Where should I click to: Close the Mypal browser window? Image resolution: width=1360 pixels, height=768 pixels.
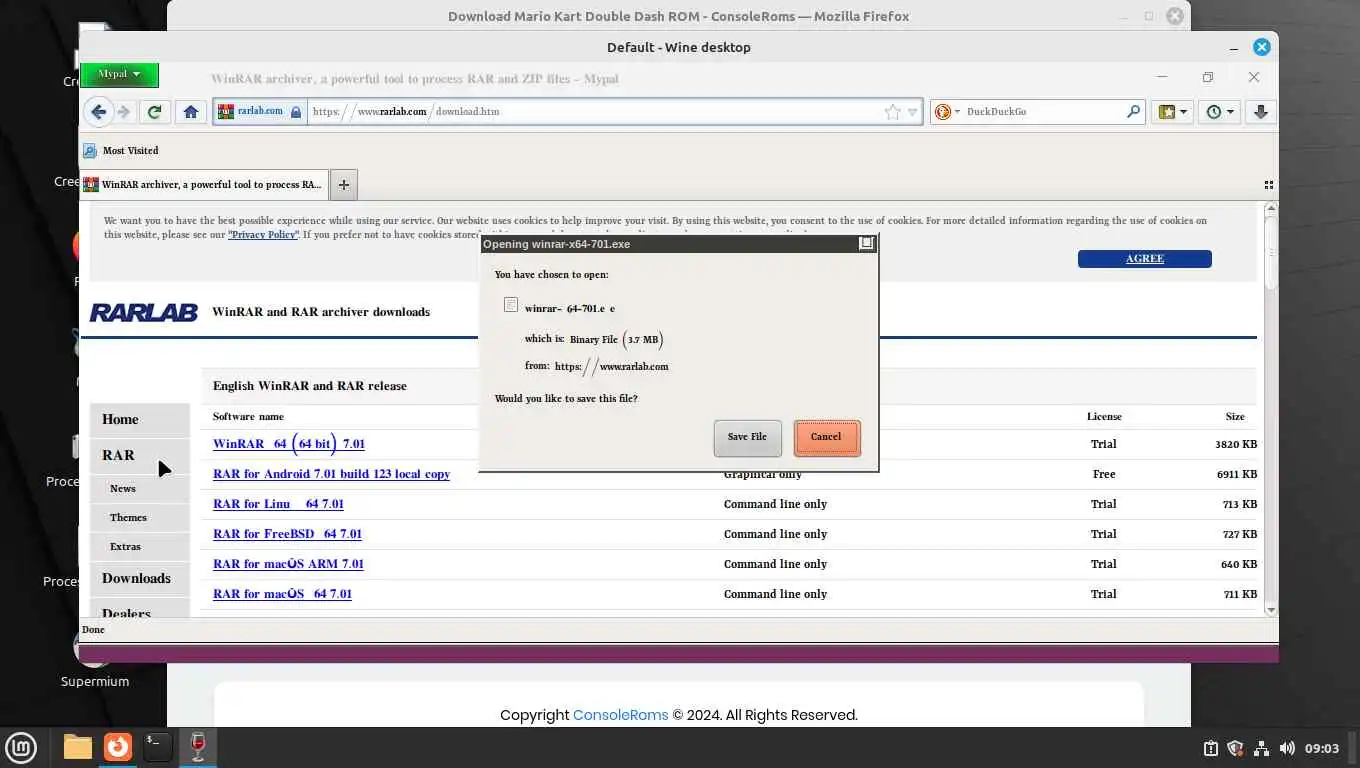pos(1254,77)
